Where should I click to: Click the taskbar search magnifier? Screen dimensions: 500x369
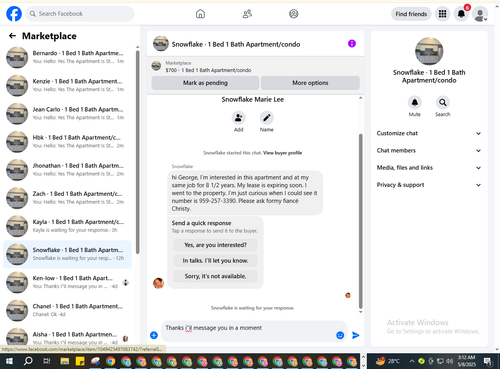point(28,361)
